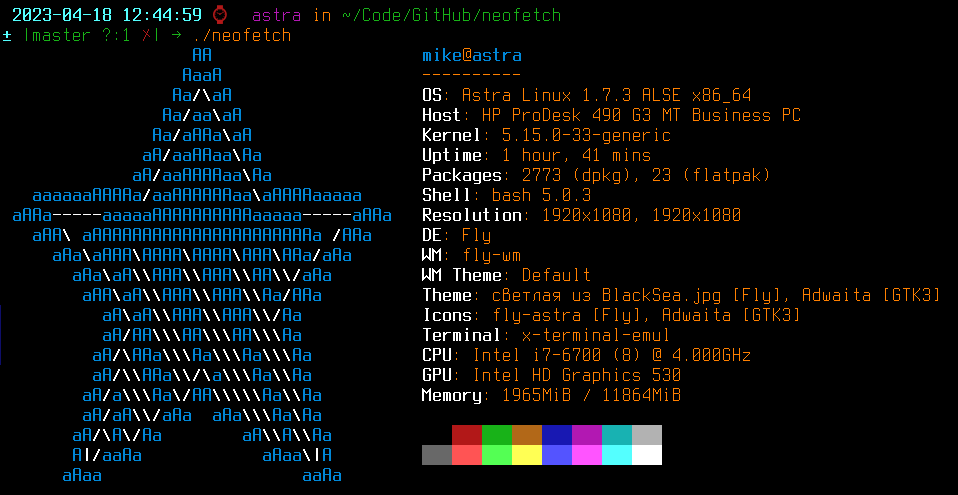The width and height of the screenshot is (958, 495).
Task: Select the dark red color block
Action: click(467, 435)
